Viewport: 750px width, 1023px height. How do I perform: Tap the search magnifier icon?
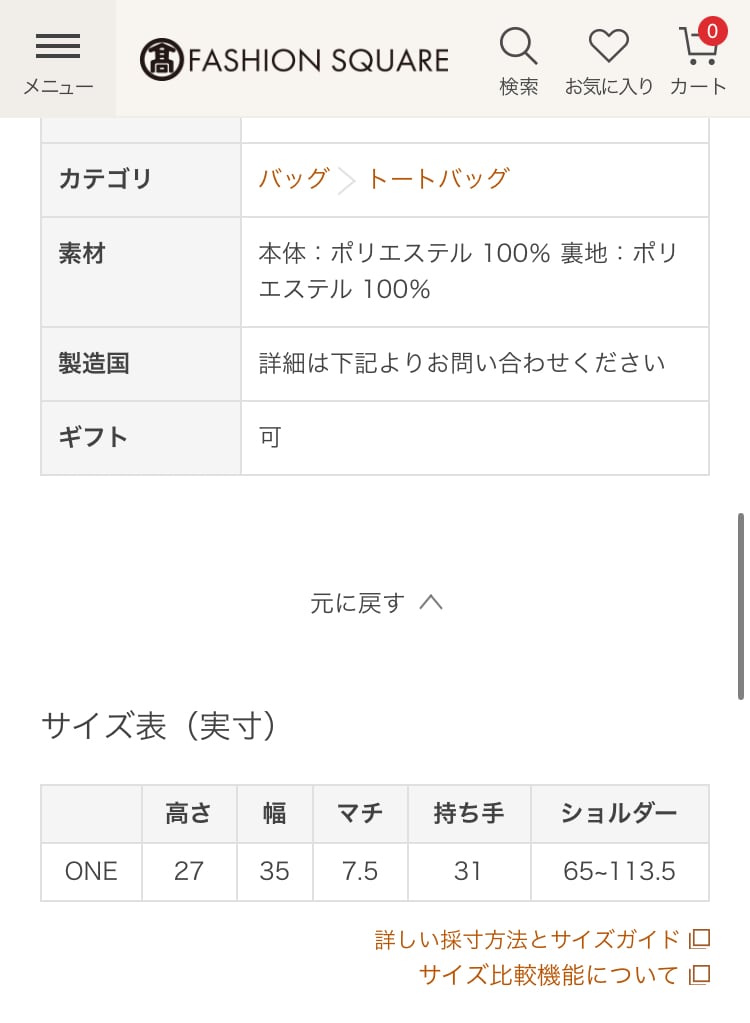pyautogui.click(x=518, y=46)
